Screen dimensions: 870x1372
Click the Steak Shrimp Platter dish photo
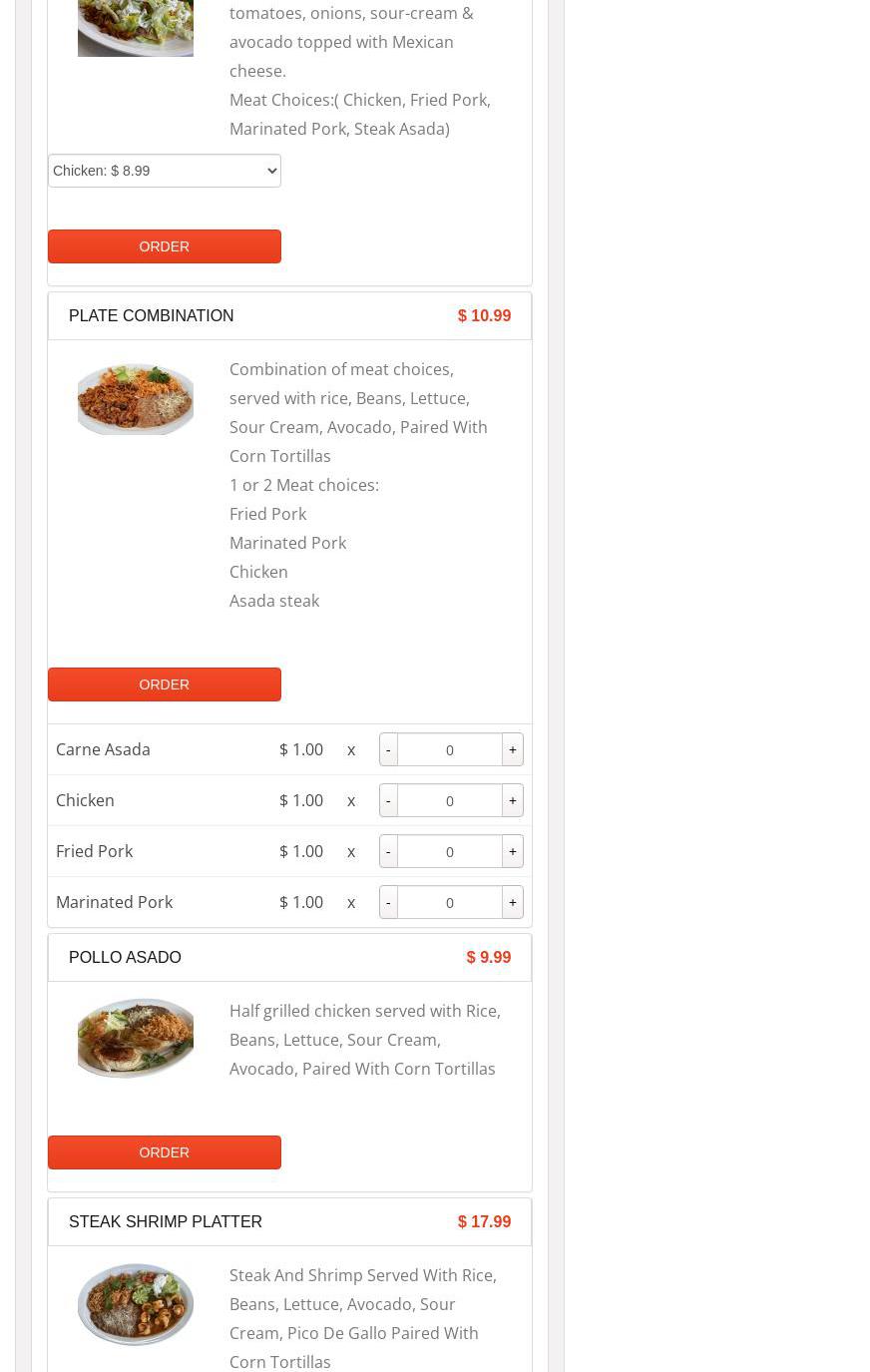click(x=136, y=1304)
